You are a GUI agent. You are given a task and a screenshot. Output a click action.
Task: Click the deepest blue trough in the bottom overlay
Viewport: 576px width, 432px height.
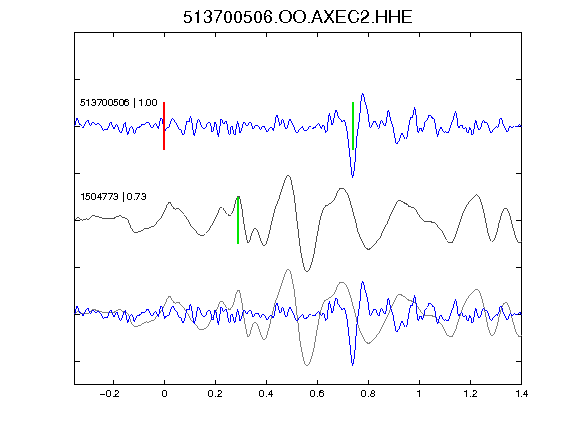point(353,365)
